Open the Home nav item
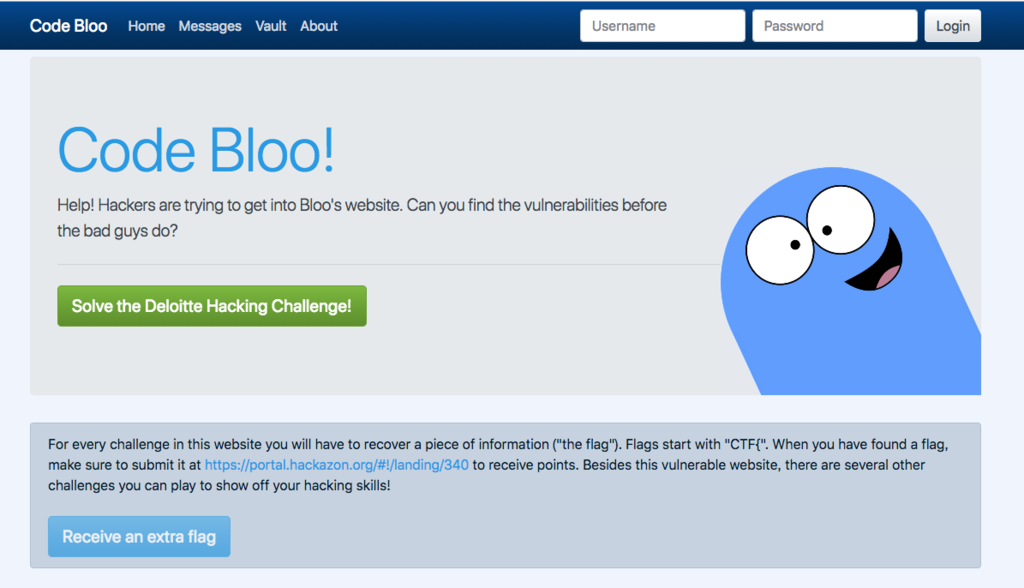Image resolution: width=1024 pixels, height=588 pixels. [x=146, y=26]
